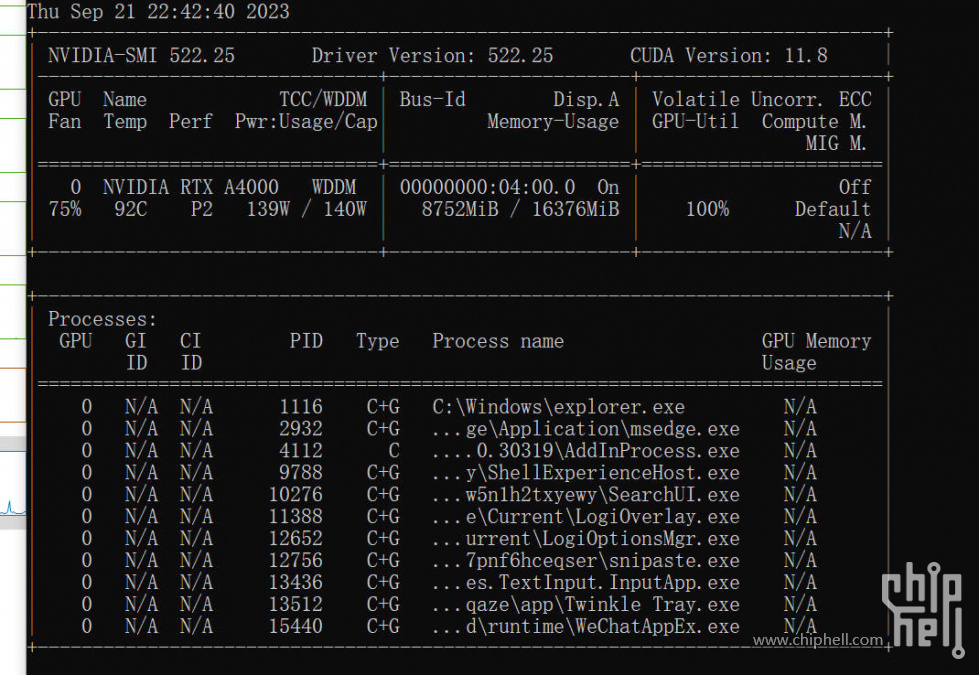Click the Driver Version: 522.25 text
Screen dimensions: 979x675
[x=432, y=56]
